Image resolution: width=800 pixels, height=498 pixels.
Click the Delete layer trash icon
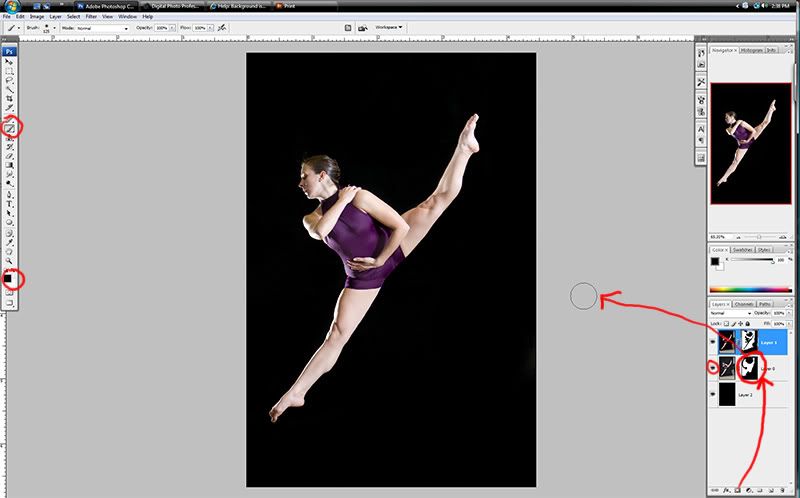tap(784, 490)
